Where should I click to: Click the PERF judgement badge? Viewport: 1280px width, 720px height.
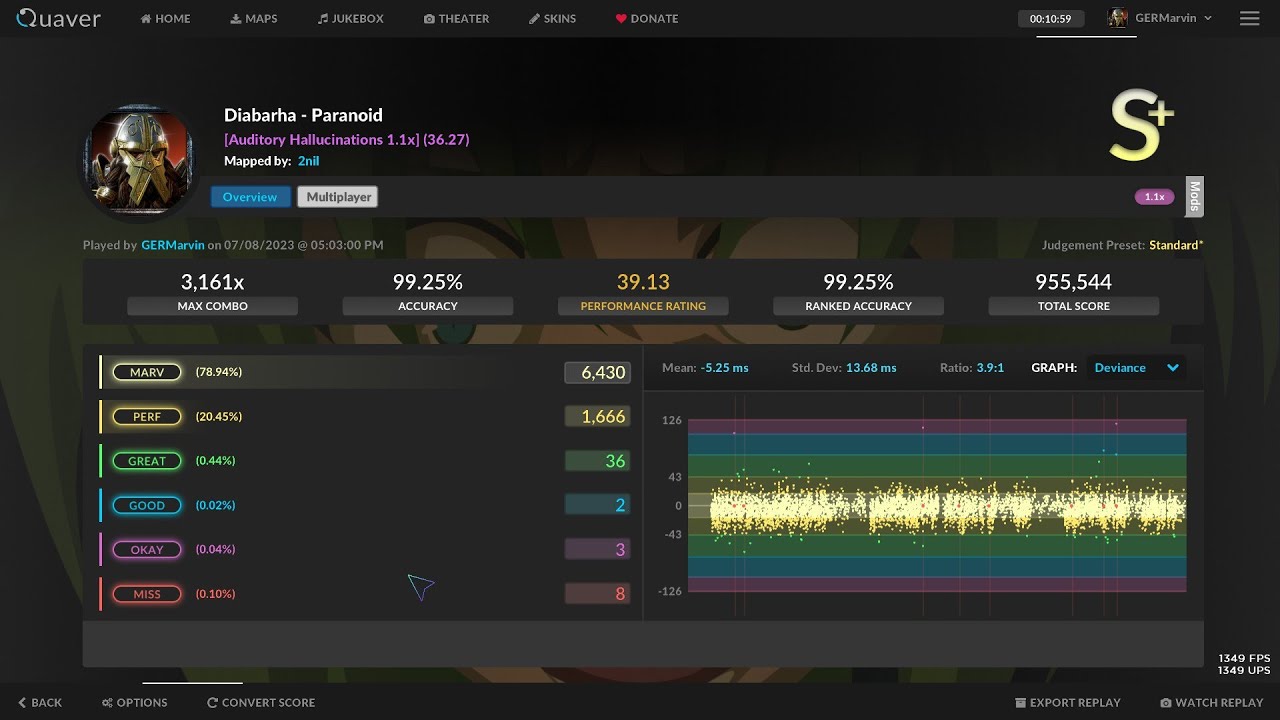[147, 416]
